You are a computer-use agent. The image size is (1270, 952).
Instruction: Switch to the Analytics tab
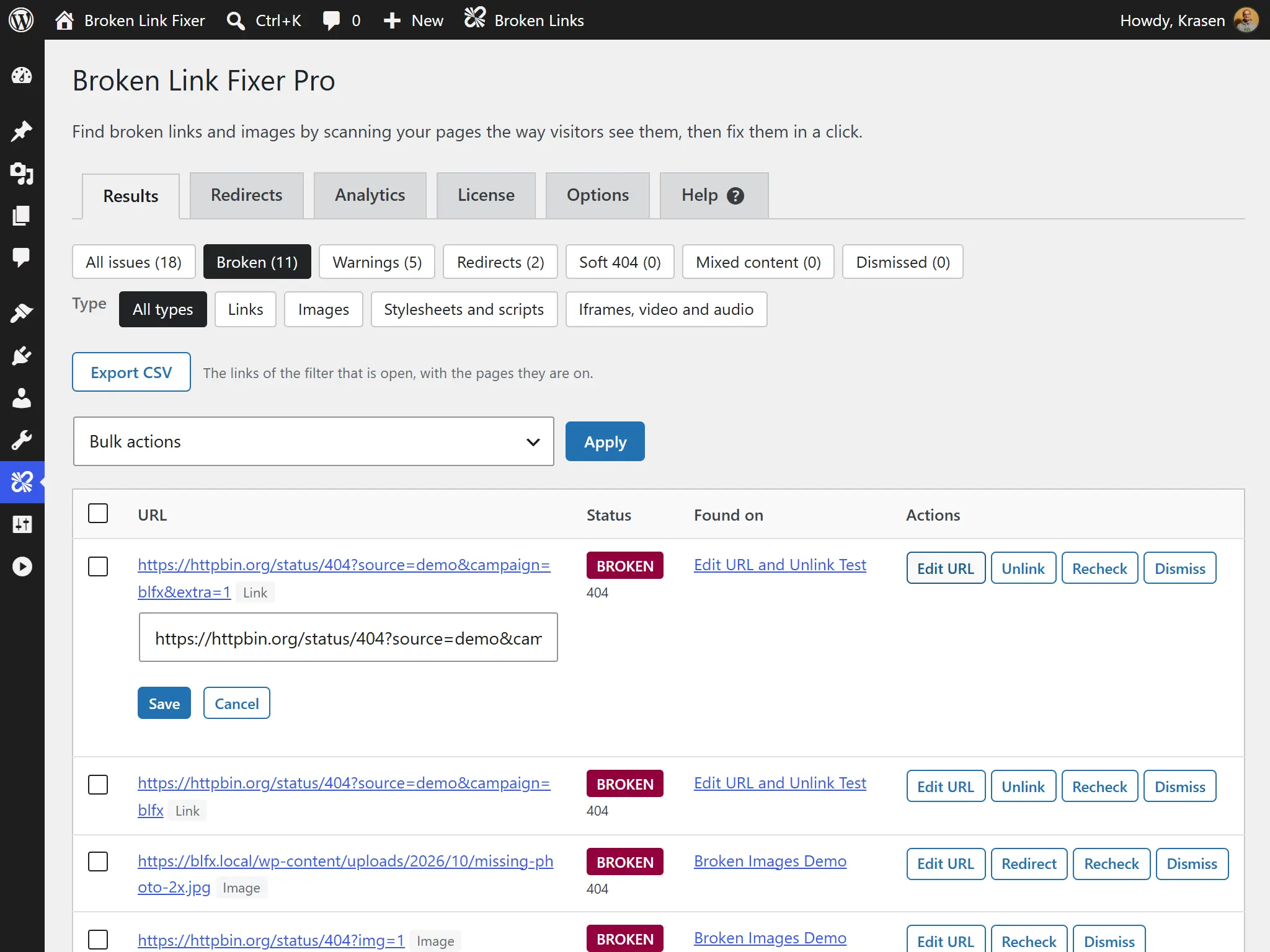tap(370, 195)
